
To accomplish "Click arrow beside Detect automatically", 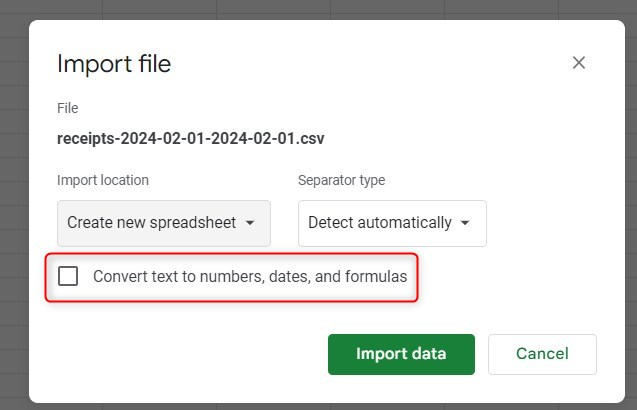I will (465, 223).
